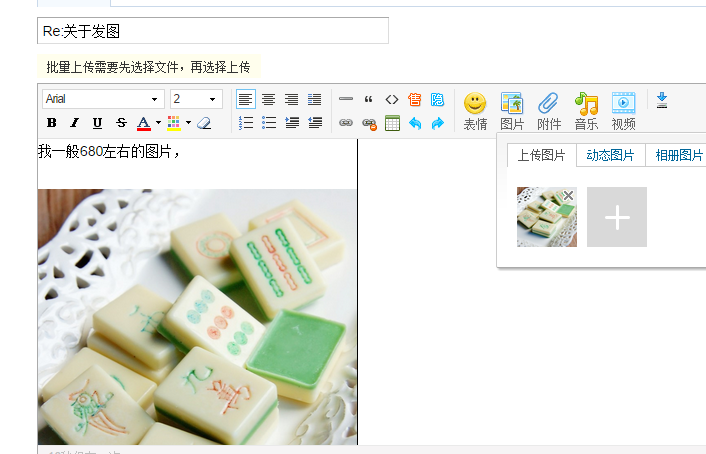Viewport: 706px width, 454px height.
Task: Undo the last edit
Action: 415,123
